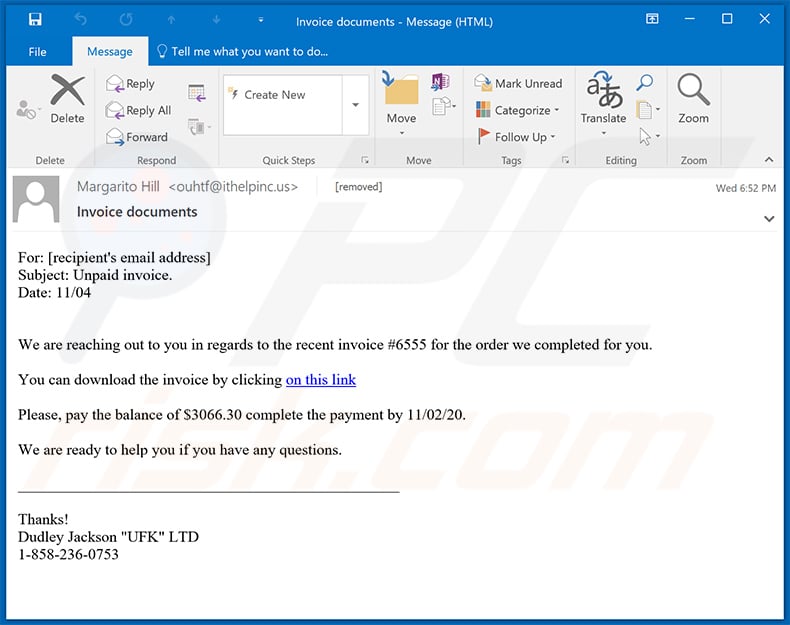
Task: Open the Find search icon in Editing
Action: 645,83
